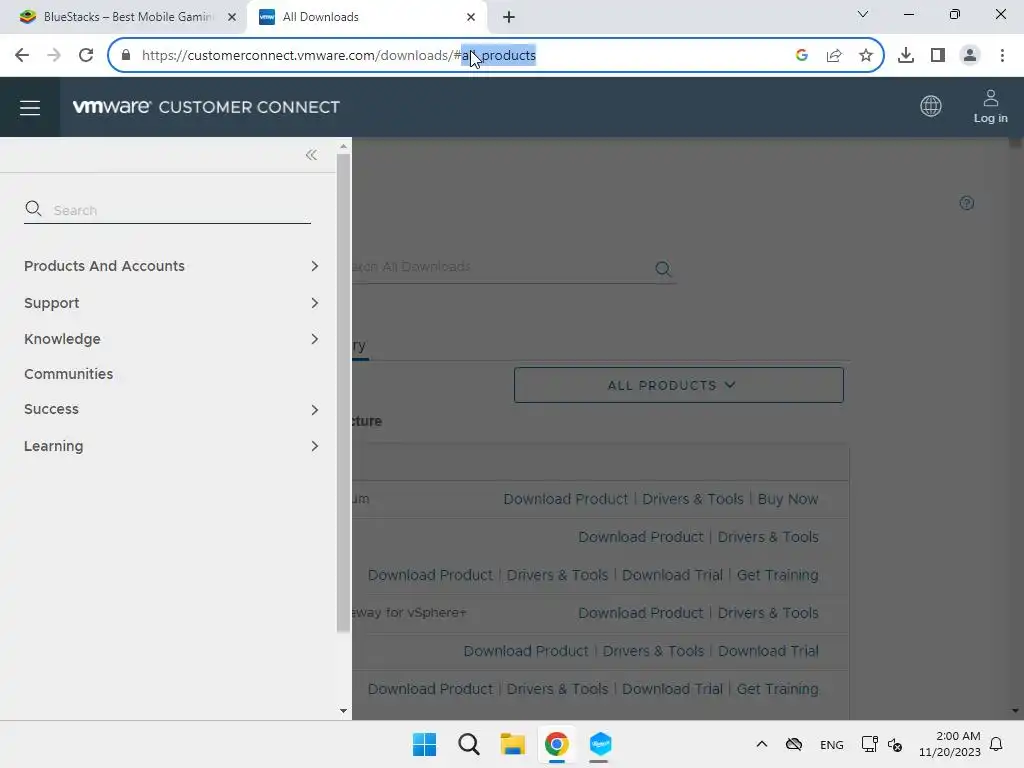Open Chrome three-dot menu
Screen dimensions: 1024x768
(x=1002, y=55)
